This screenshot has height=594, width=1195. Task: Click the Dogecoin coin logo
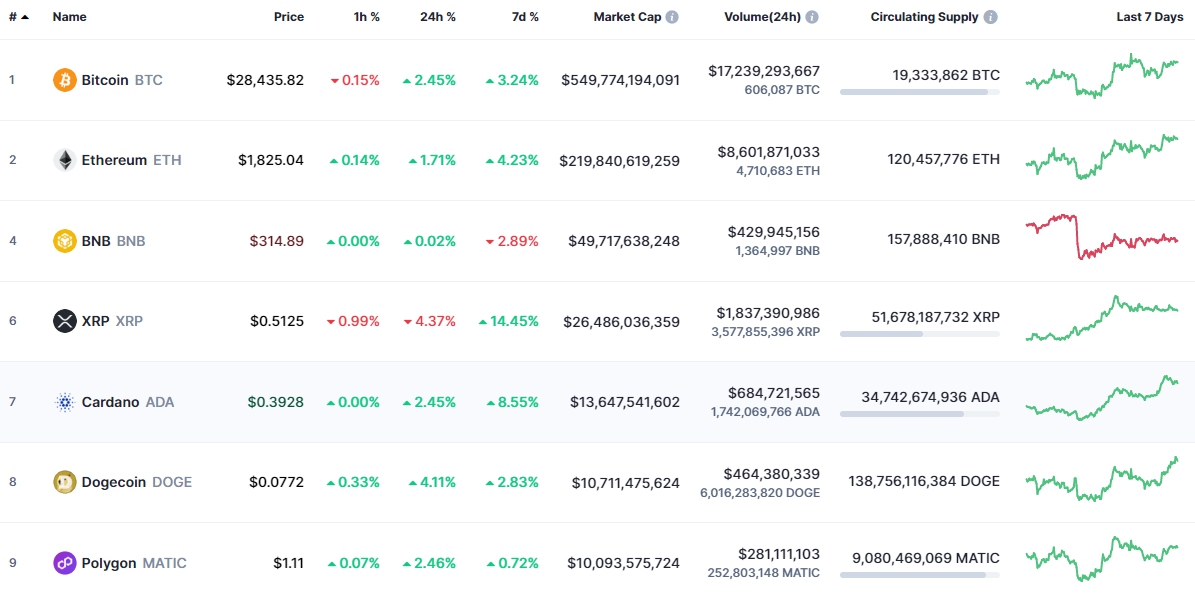[x=65, y=482]
